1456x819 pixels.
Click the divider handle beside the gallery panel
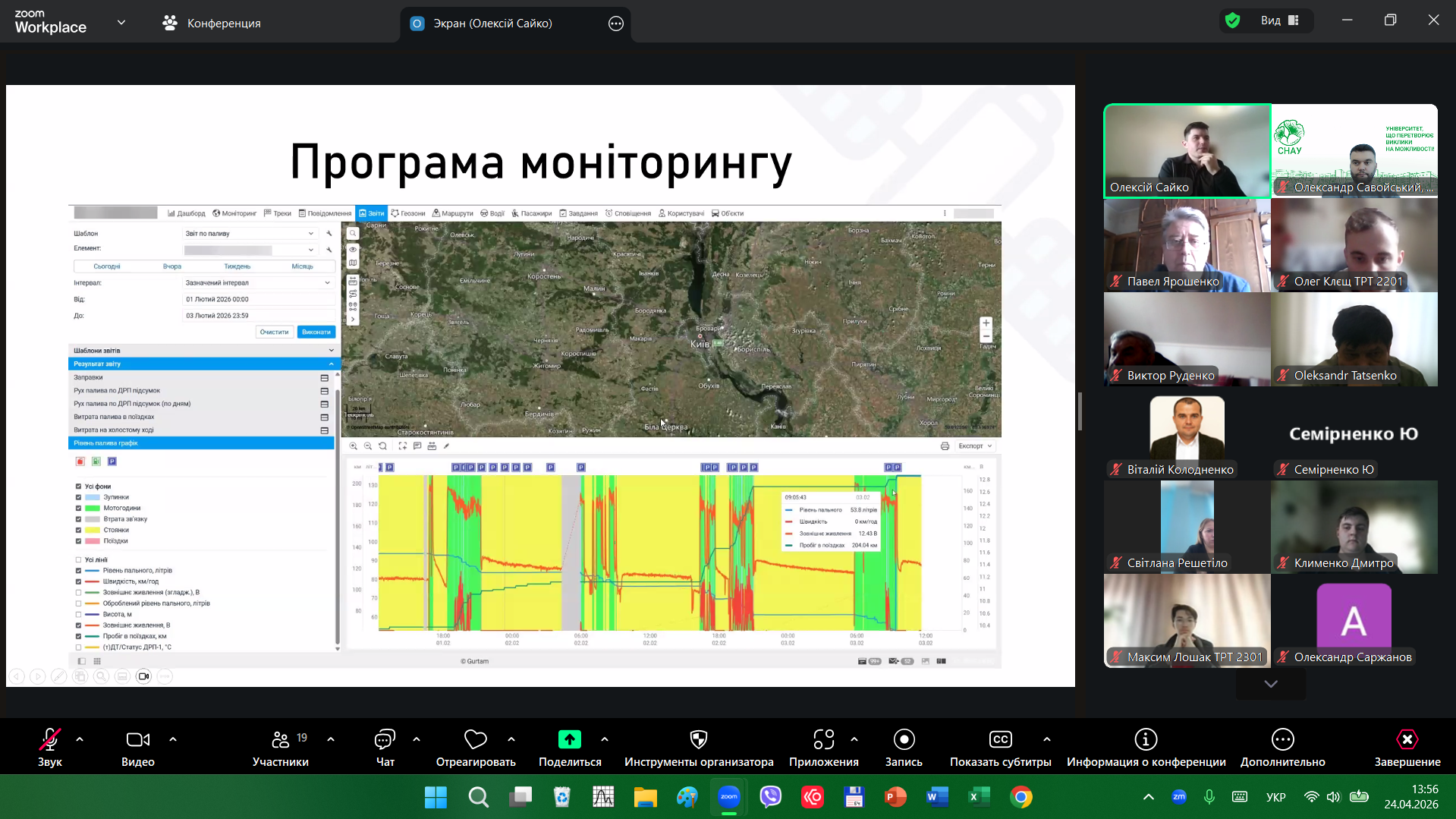[x=1080, y=411]
